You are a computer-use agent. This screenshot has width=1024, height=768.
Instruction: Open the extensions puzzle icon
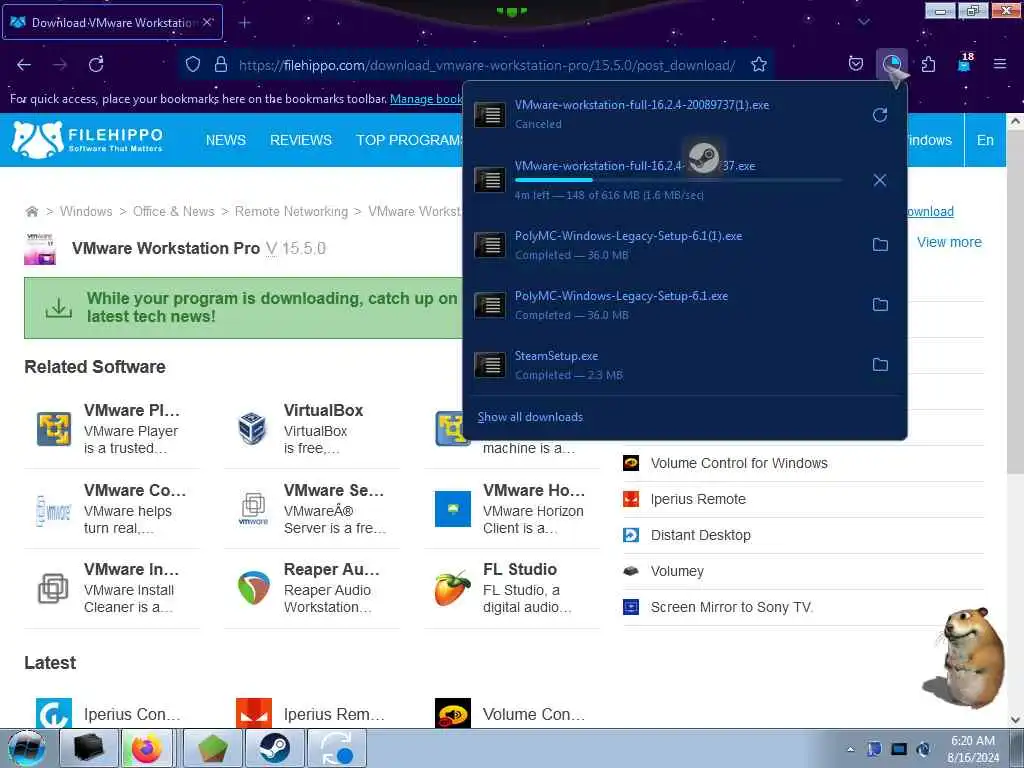click(x=928, y=64)
